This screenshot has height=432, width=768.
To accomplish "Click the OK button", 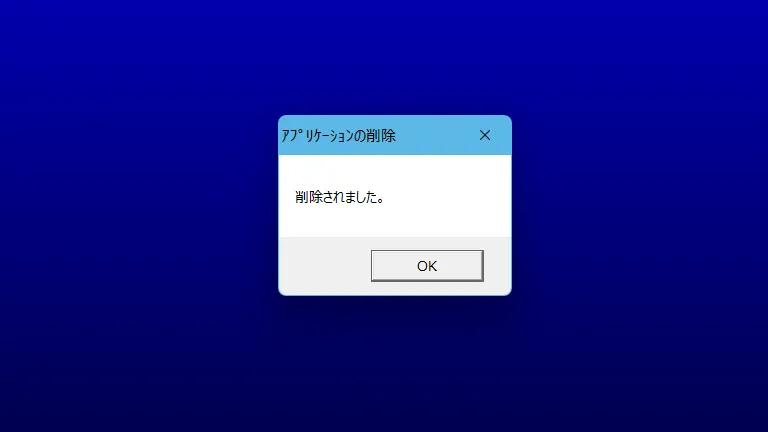I will coord(427,266).
